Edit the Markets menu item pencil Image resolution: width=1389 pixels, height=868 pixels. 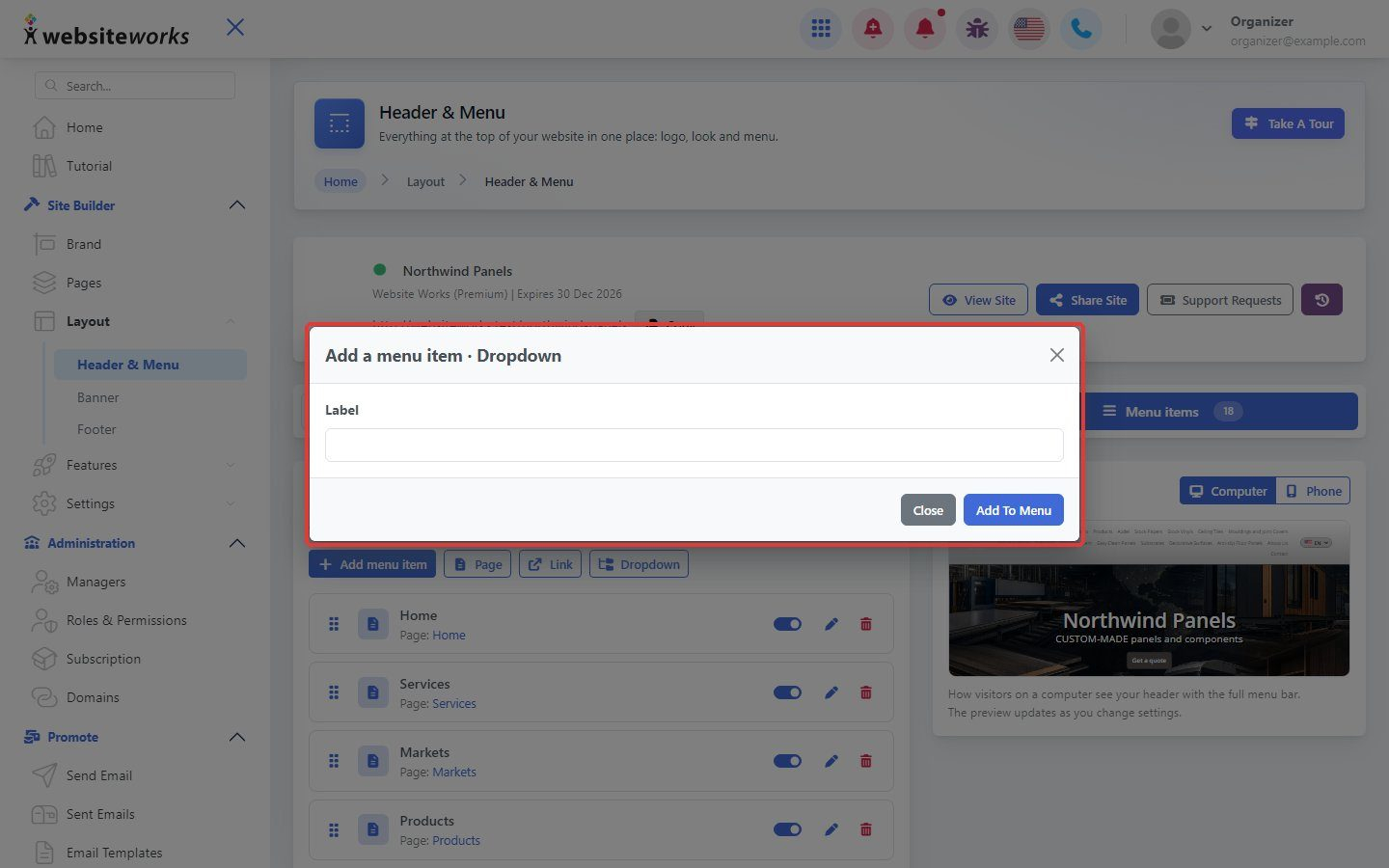click(x=831, y=761)
